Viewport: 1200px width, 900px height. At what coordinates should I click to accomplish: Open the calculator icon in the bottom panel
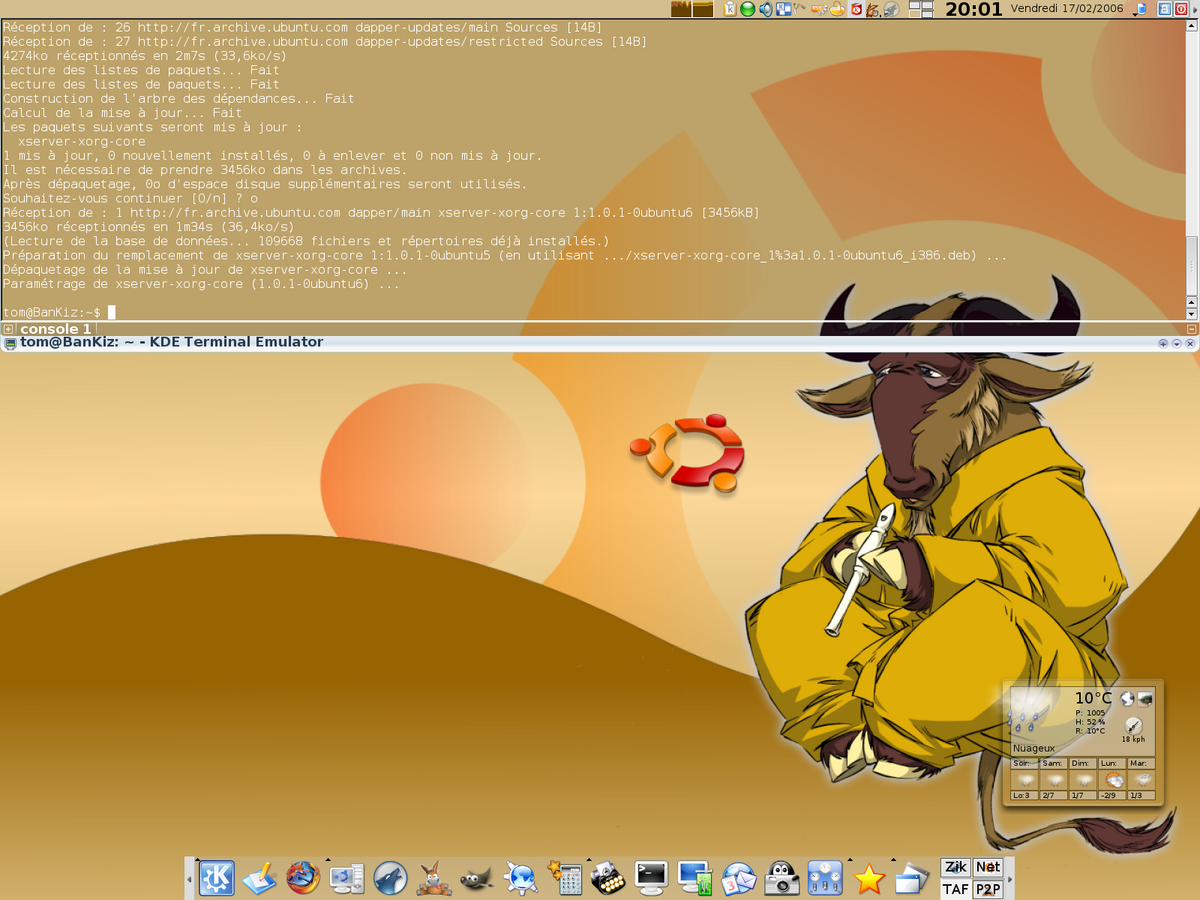pyautogui.click(x=565, y=878)
